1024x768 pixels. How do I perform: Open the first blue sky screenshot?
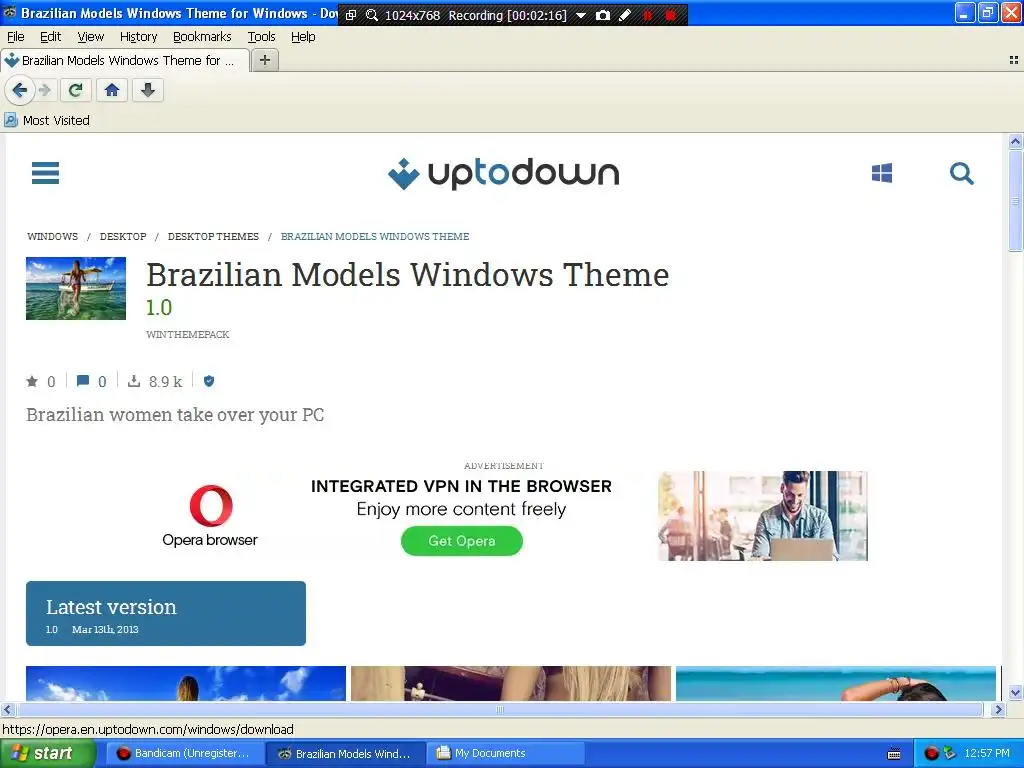[186, 683]
